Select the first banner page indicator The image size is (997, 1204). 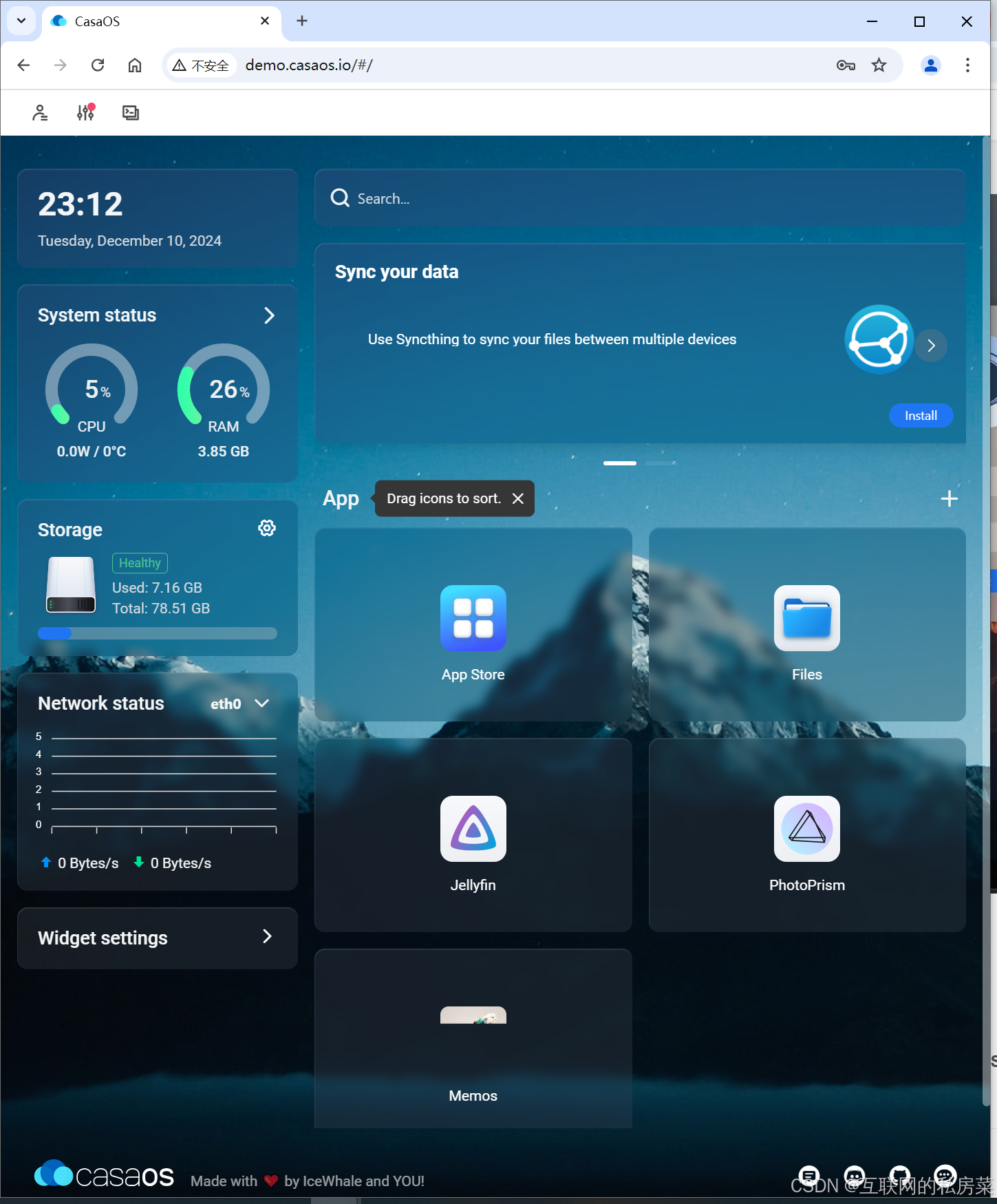[x=620, y=463]
